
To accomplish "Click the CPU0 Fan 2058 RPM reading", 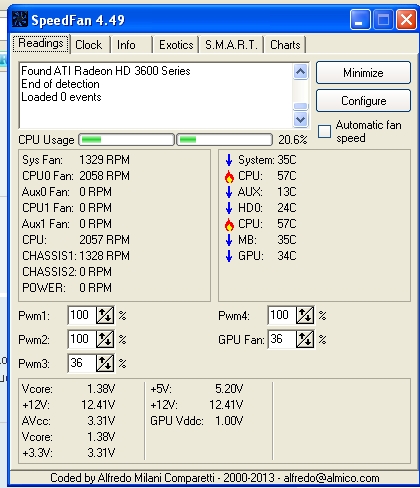I will pos(76,176).
